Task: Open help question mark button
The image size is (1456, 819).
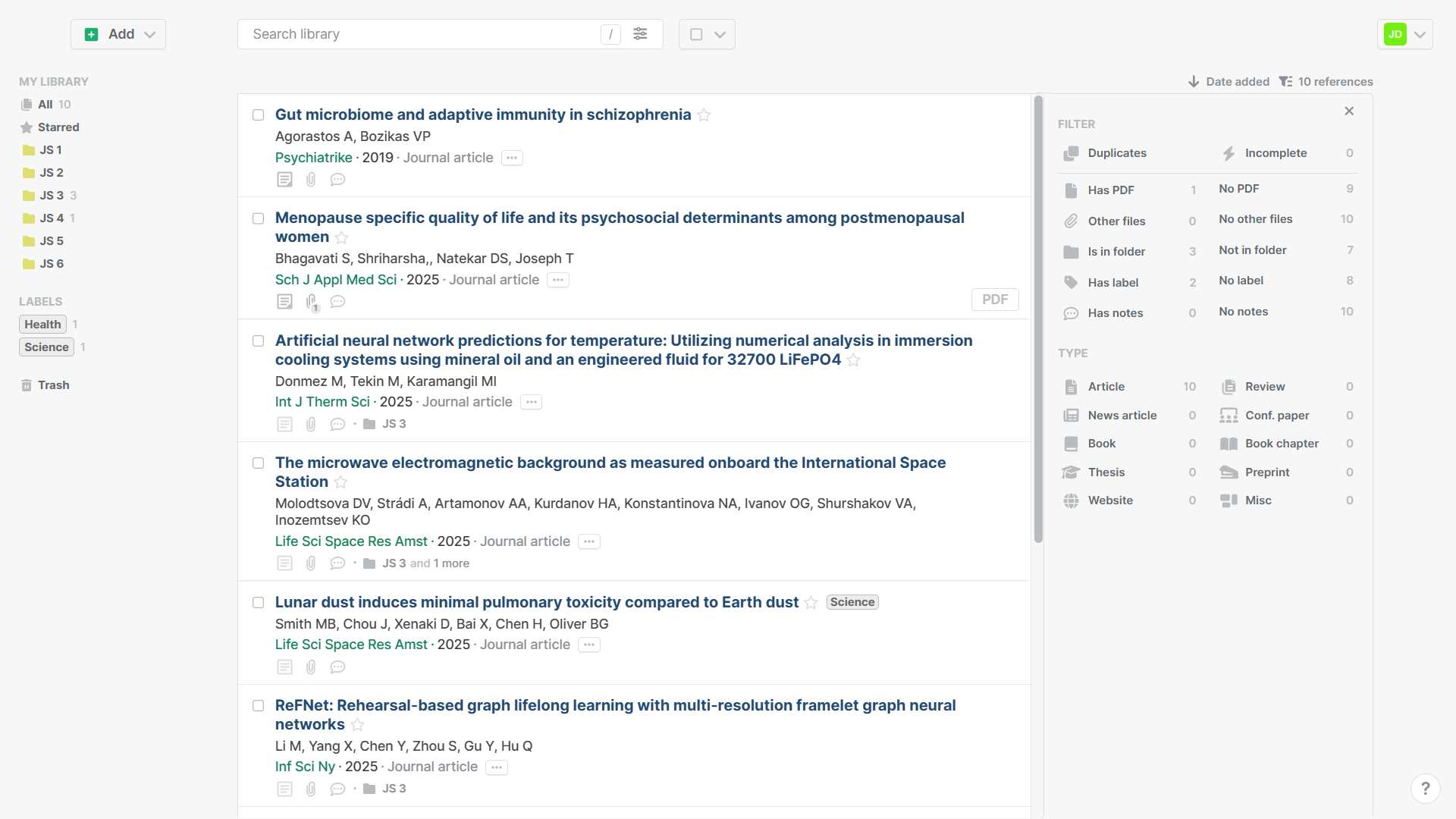Action: 1425,789
